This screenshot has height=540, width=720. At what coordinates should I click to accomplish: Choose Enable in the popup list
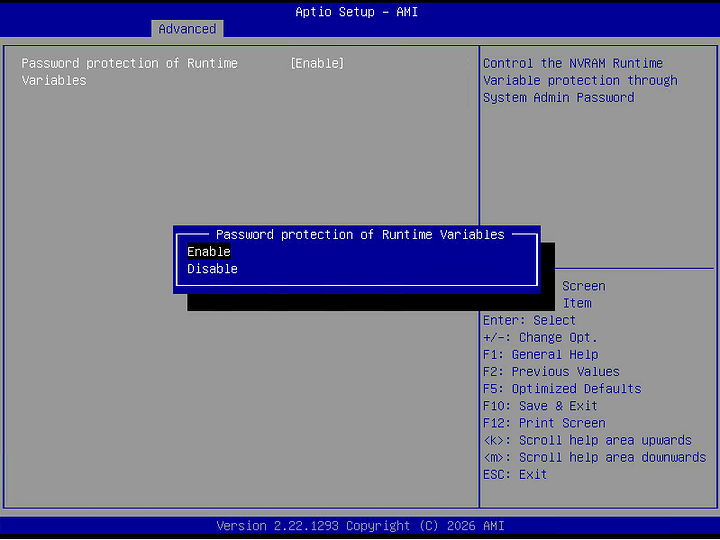(209, 252)
